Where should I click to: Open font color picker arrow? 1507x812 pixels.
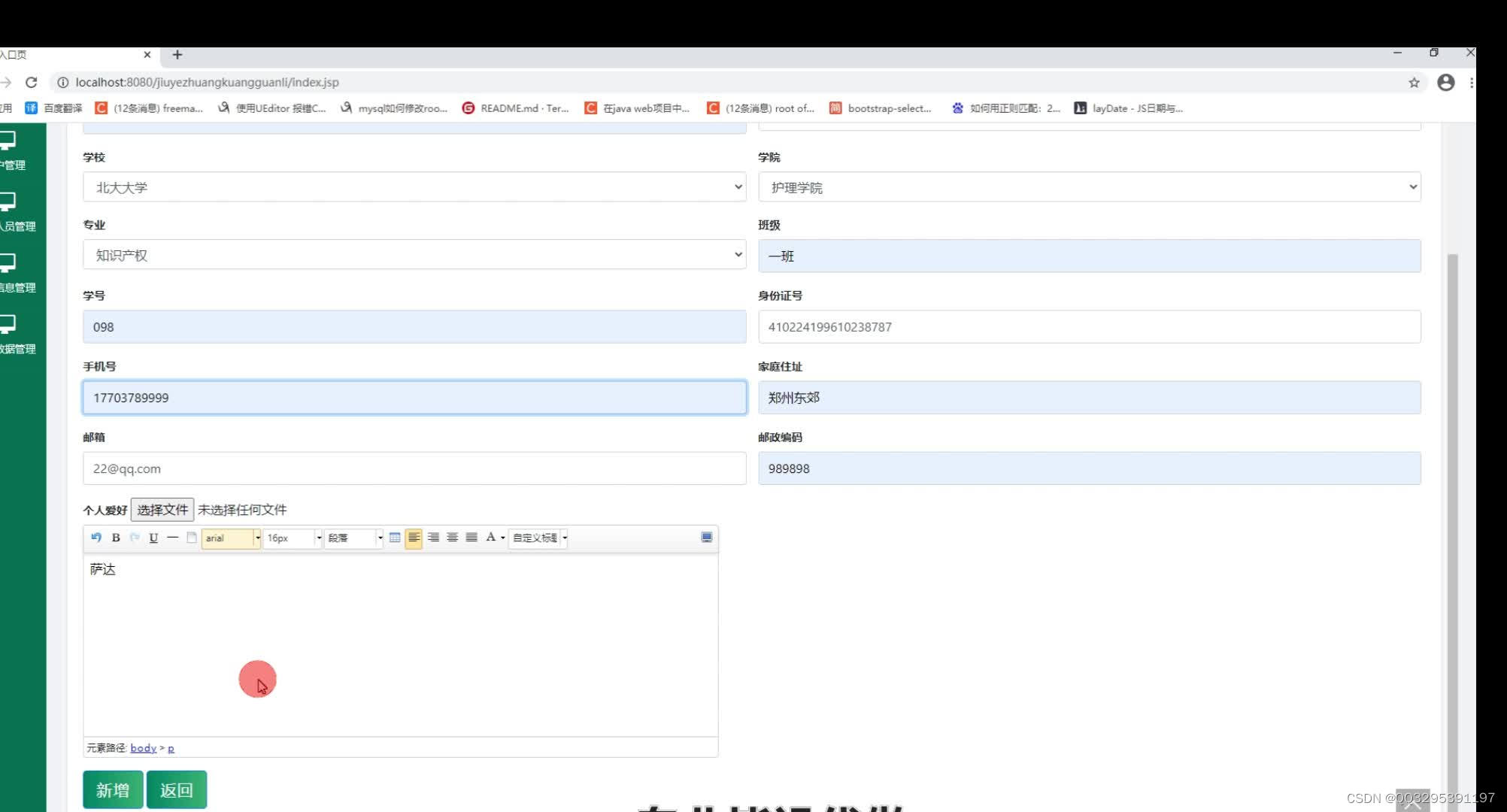pyautogui.click(x=502, y=538)
